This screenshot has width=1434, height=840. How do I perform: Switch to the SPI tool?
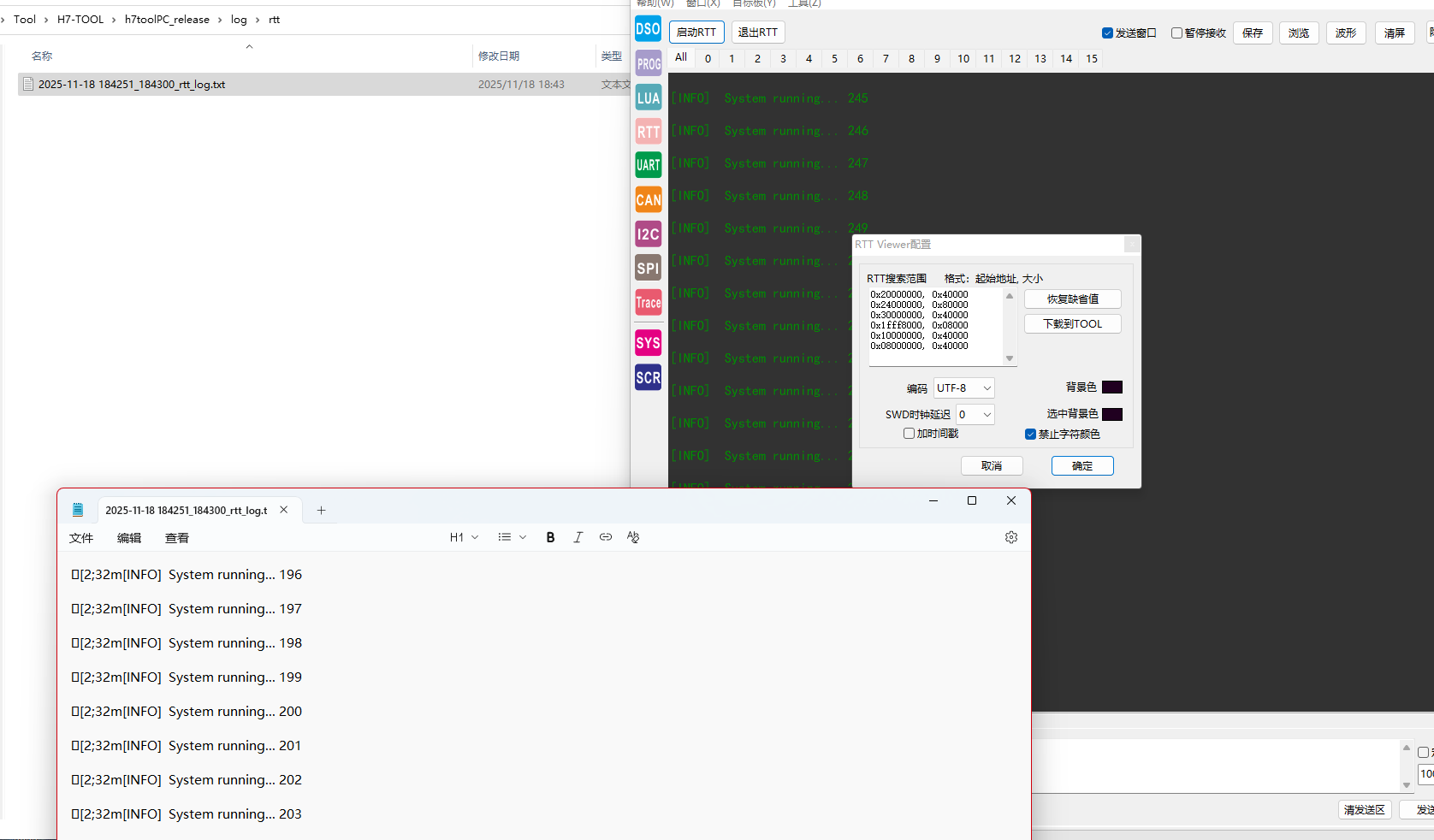pos(648,268)
